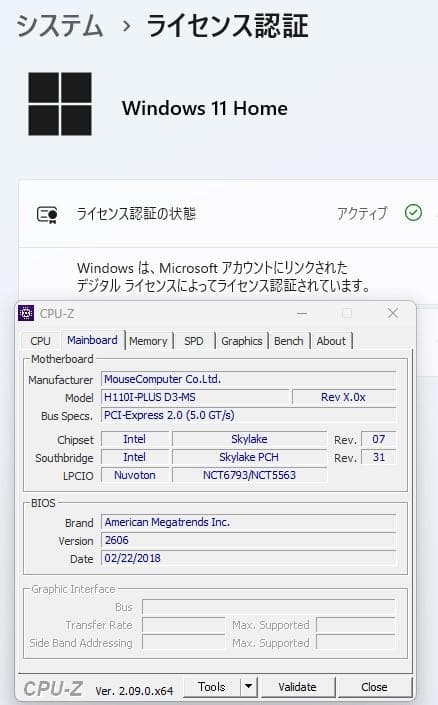Click the Windows logo beside Windows 11 Home
438x705 pixels.
[x=60, y=104]
